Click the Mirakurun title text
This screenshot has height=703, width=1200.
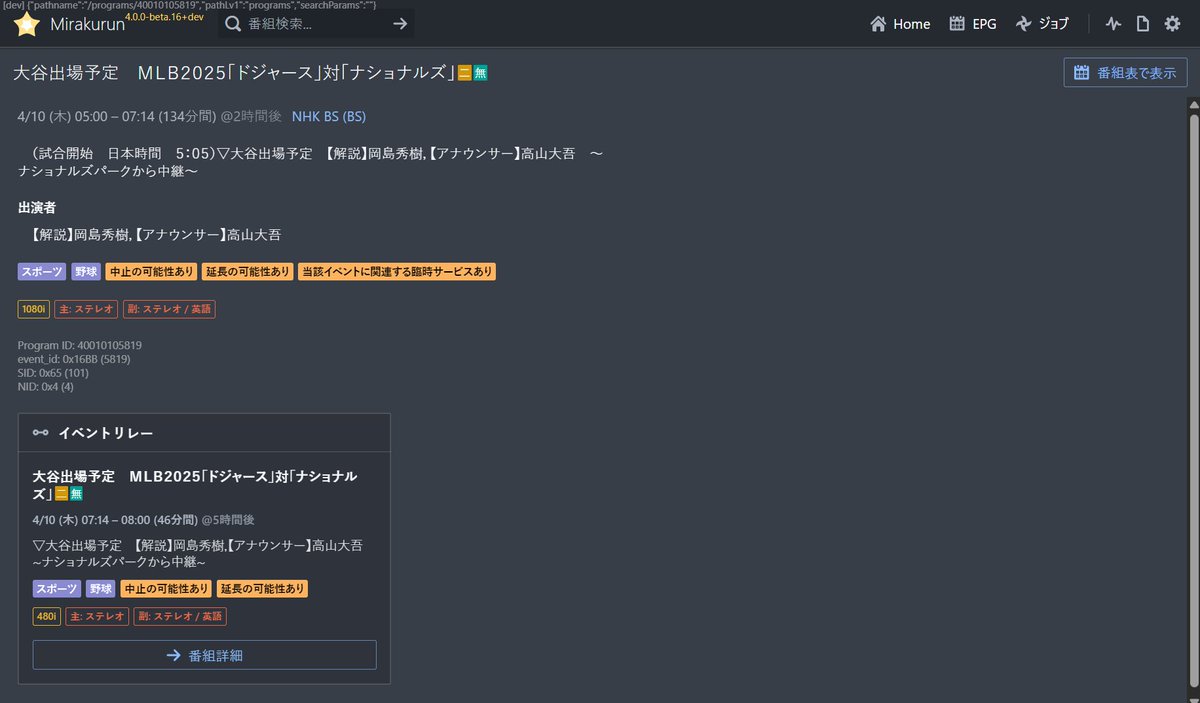point(87,25)
